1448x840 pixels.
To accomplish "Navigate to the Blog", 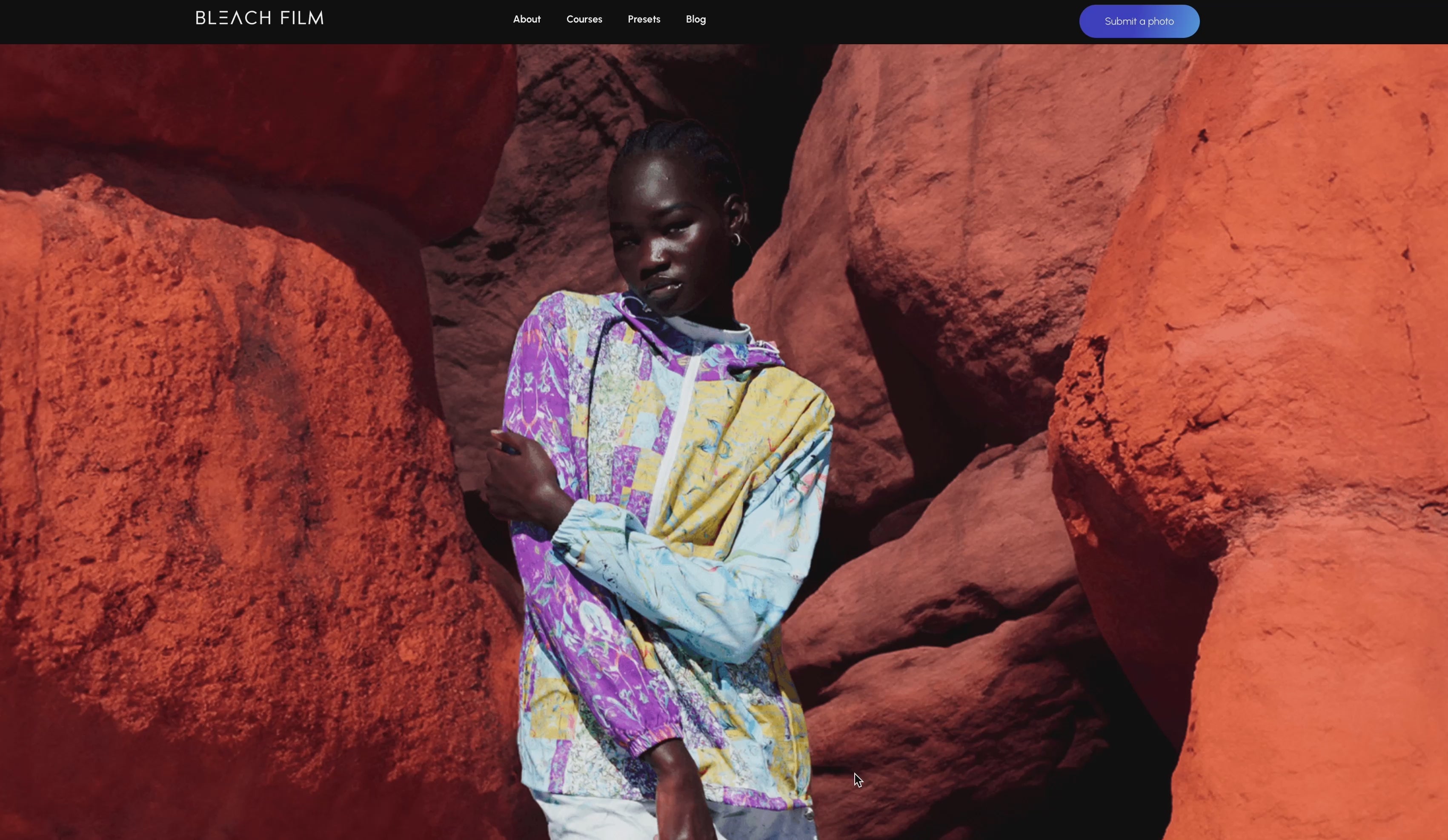I will click(x=695, y=20).
